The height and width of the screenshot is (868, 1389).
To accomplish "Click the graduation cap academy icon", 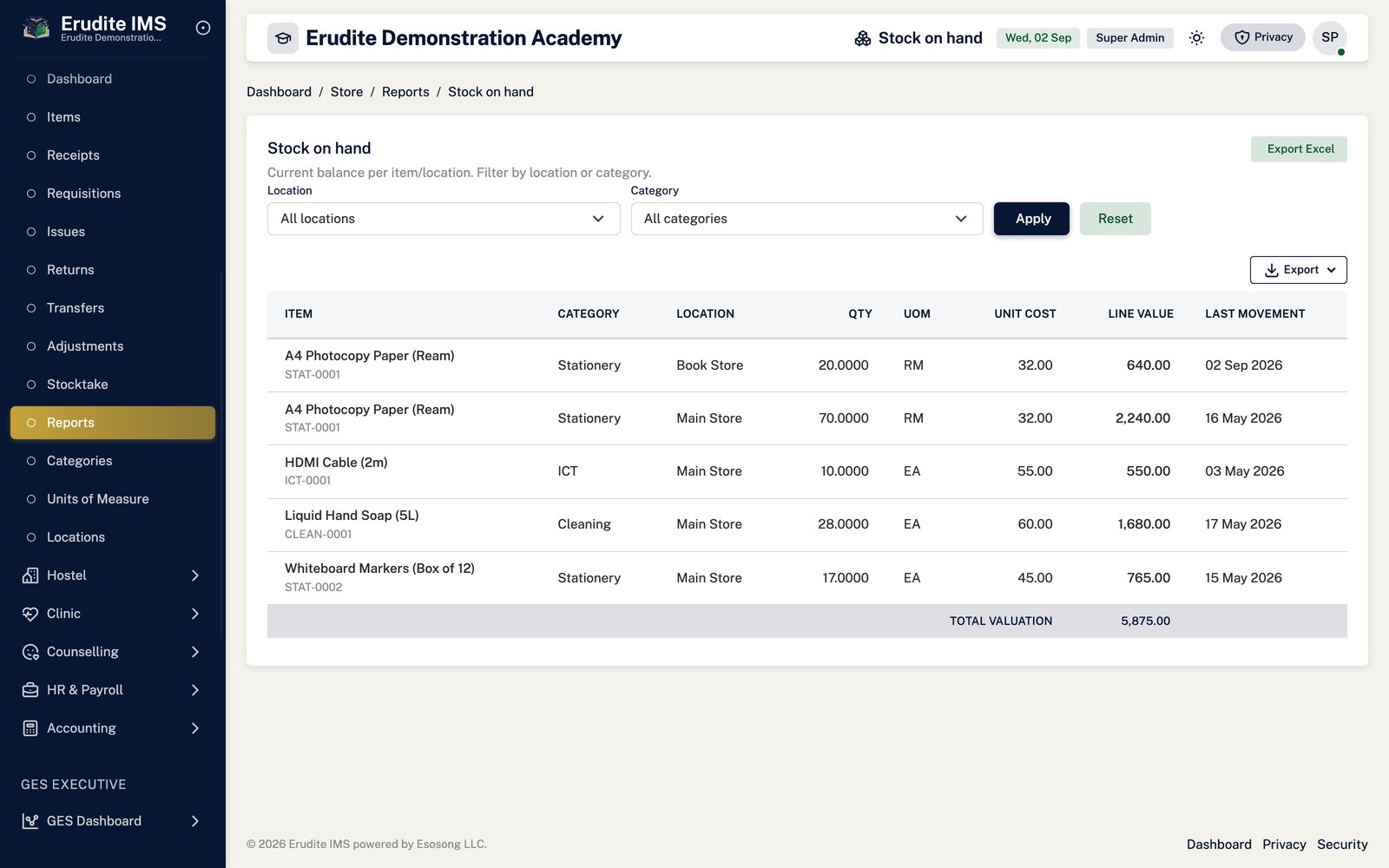I will (x=283, y=38).
